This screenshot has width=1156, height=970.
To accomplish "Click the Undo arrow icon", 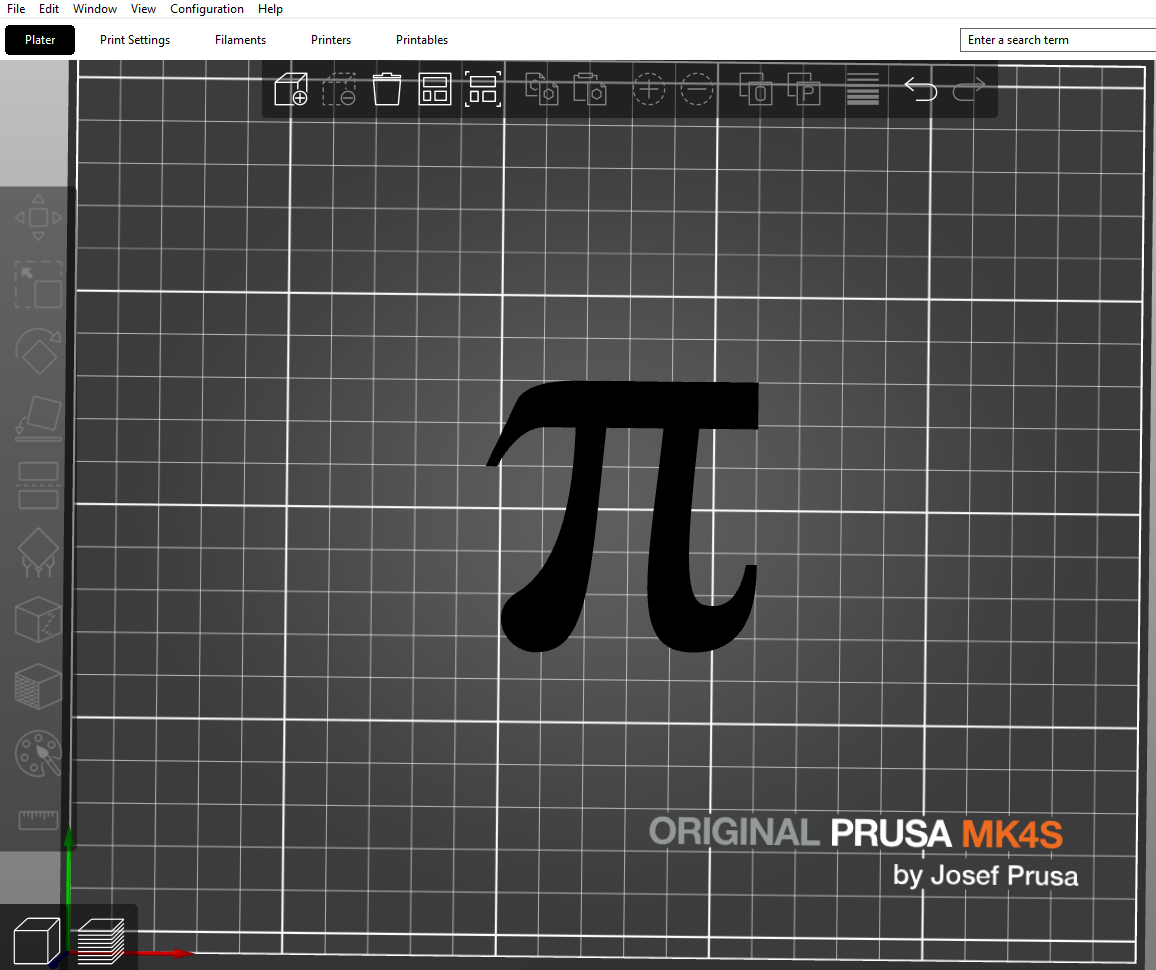I will [x=921, y=89].
